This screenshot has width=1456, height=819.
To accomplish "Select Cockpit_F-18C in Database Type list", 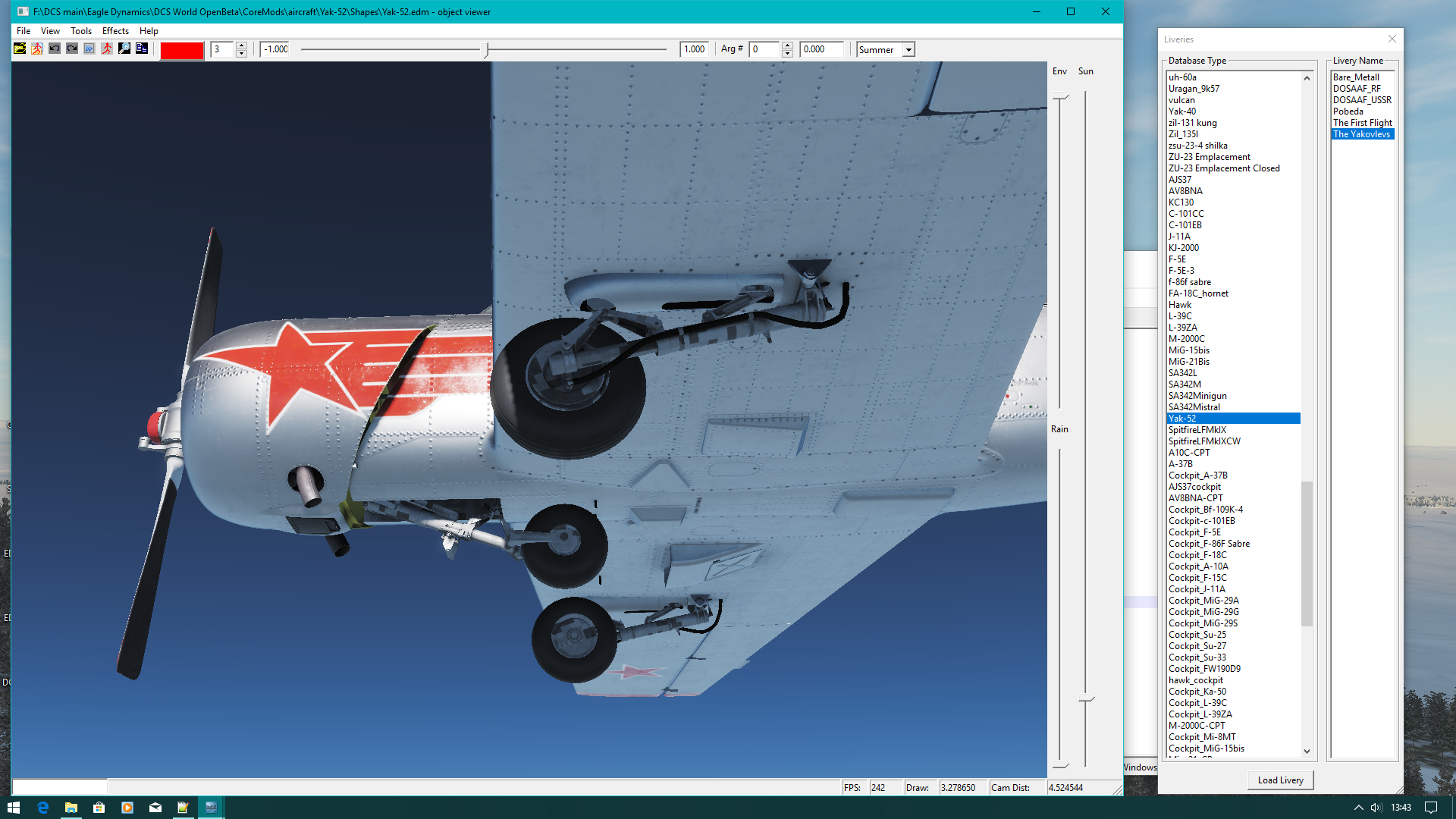I will 1233,555.
